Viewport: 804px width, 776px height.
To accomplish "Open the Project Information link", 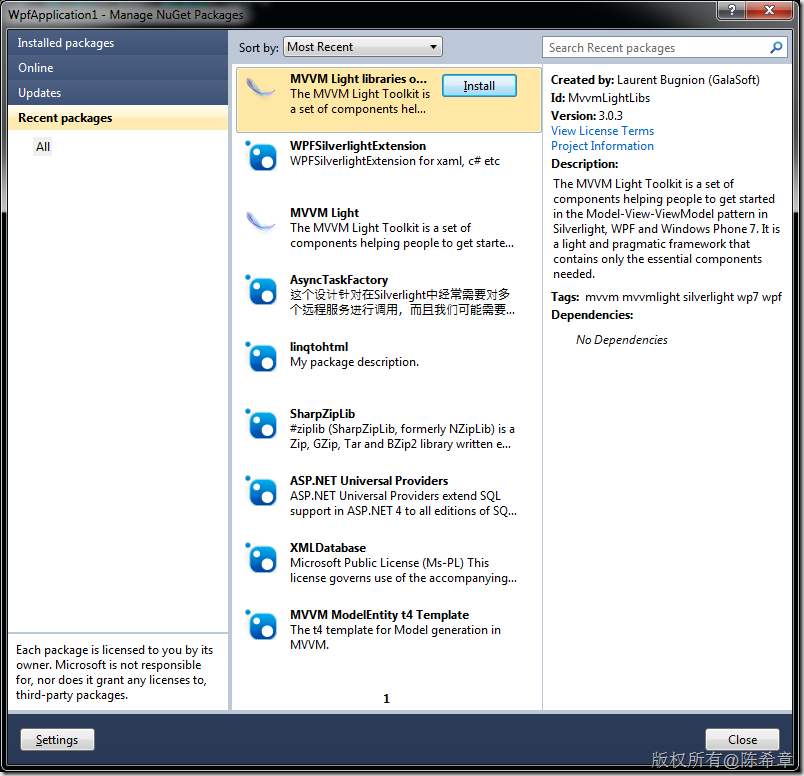I will pyautogui.click(x=602, y=146).
